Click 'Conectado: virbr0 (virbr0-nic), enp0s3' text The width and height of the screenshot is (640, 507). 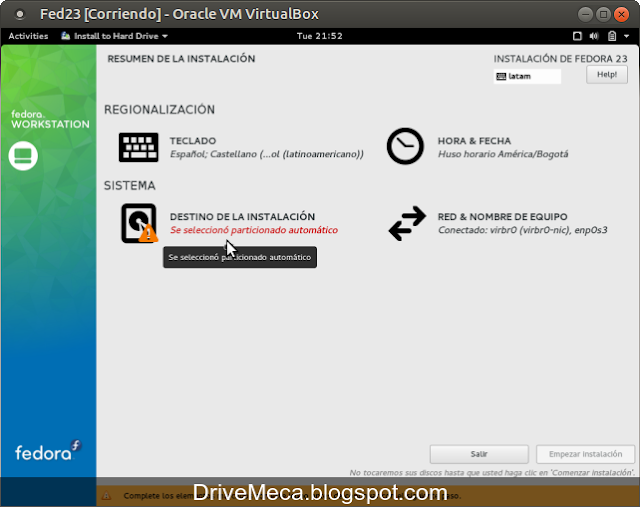point(522,230)
